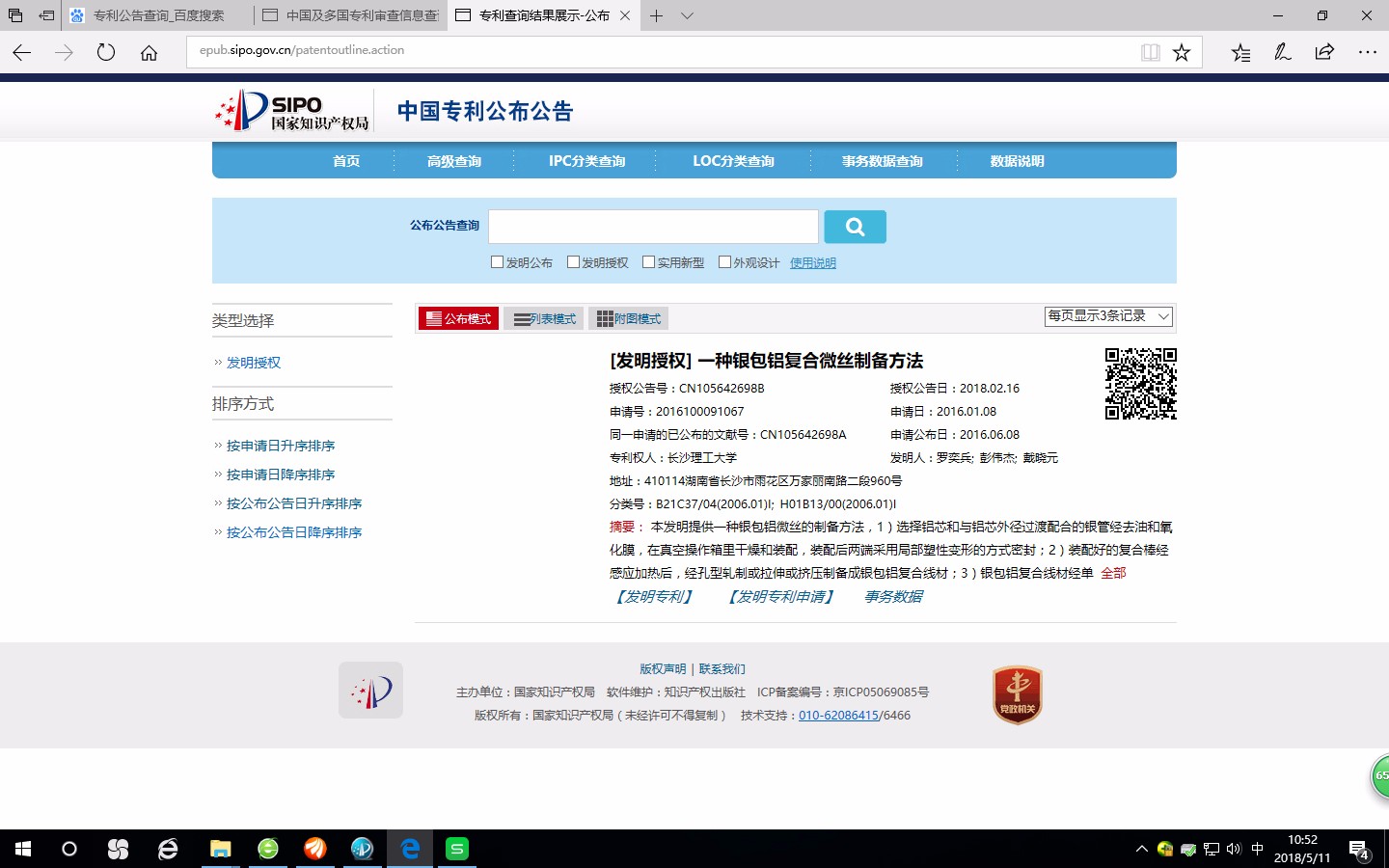Screen dimensions: 1389x868
Task: Open the 事务数据 link
Action: (x=893, y=597)
